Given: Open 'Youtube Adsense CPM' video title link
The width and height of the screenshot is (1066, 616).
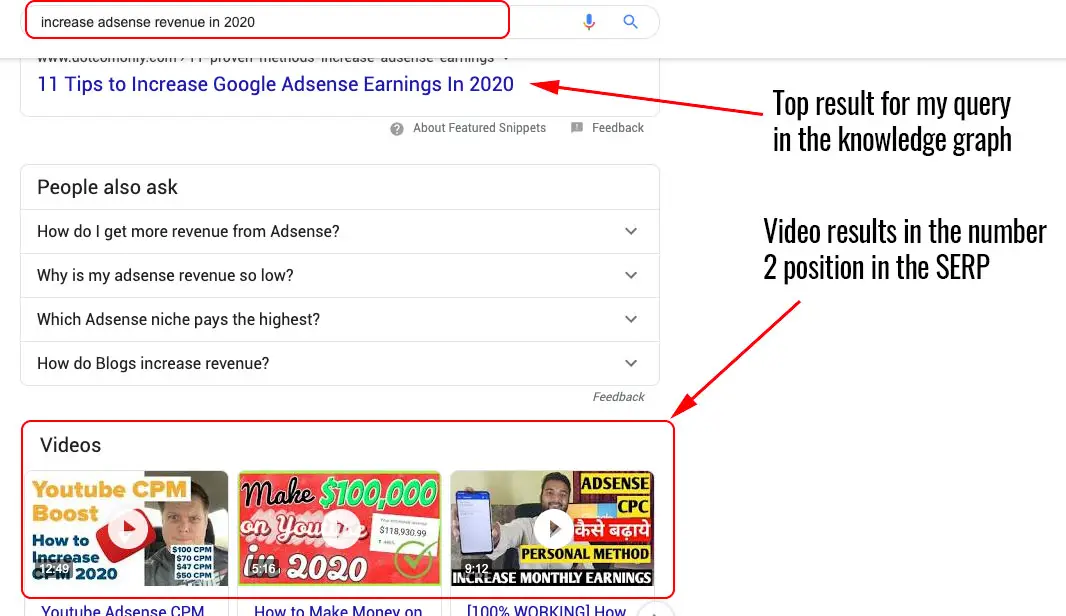Looking at the screenshot, I should (122, 610).
